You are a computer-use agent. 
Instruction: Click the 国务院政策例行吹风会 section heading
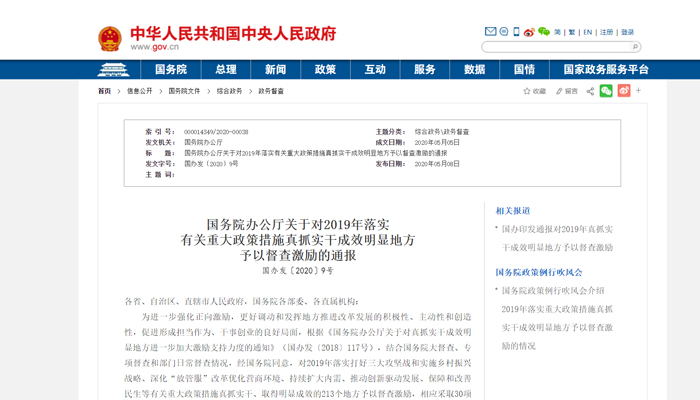539,272
